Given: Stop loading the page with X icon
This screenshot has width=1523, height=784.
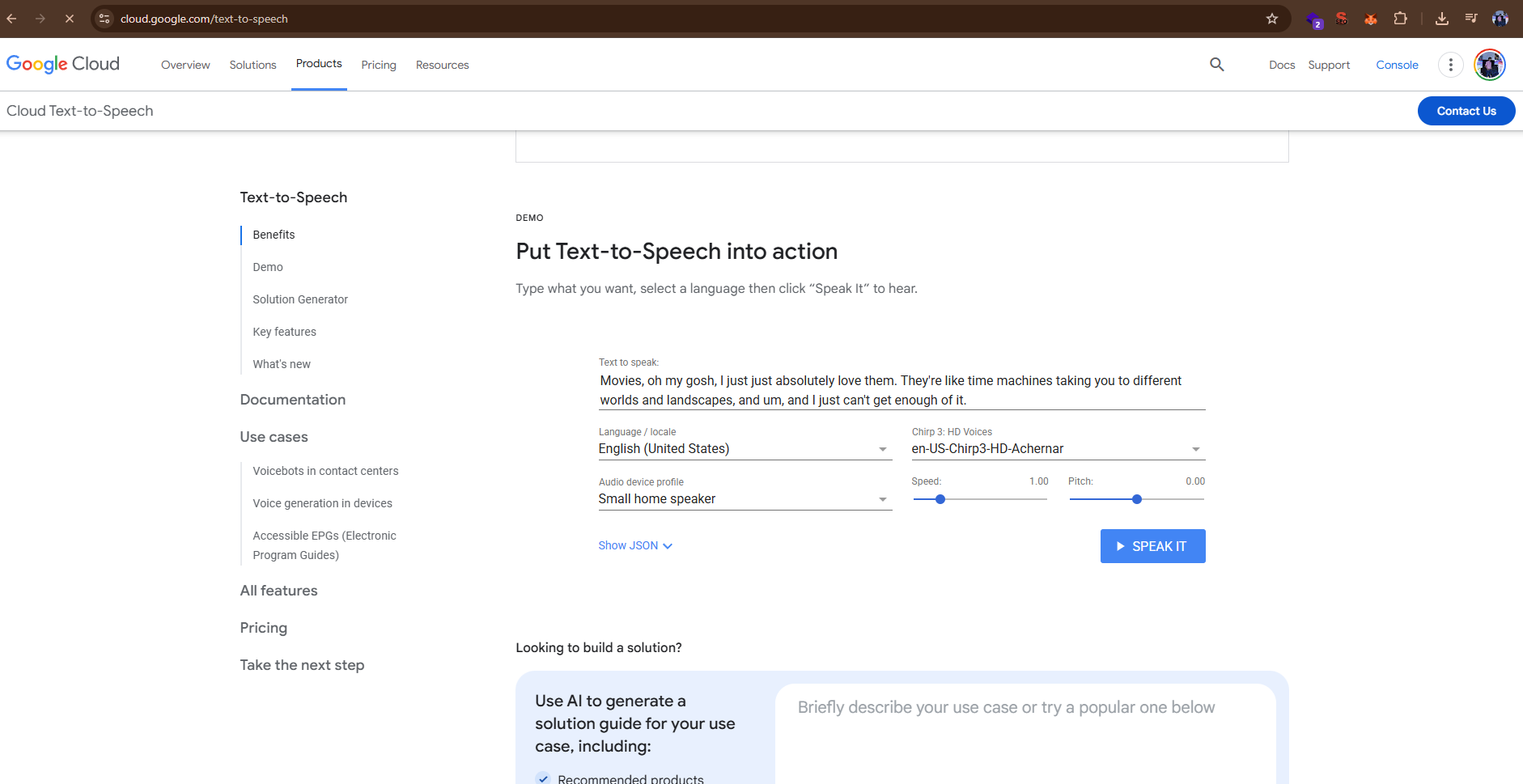Looking at the screenshot, I should (x=70, y=19).
